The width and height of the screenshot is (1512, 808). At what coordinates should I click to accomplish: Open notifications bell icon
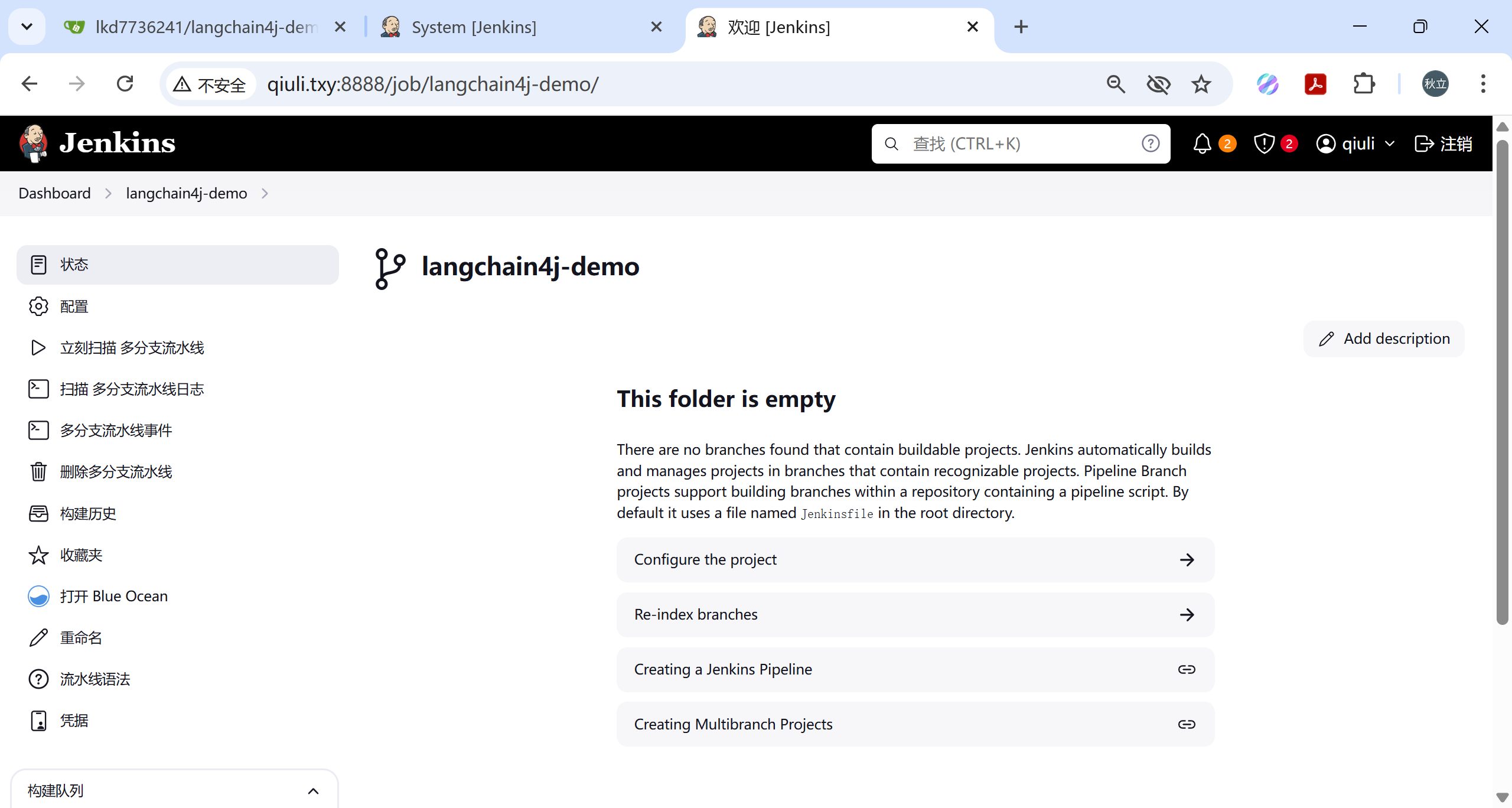coord(1202,144)
